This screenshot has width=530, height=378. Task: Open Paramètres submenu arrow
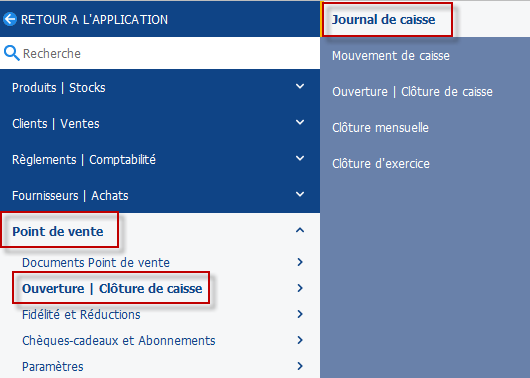tap(300, 366)
